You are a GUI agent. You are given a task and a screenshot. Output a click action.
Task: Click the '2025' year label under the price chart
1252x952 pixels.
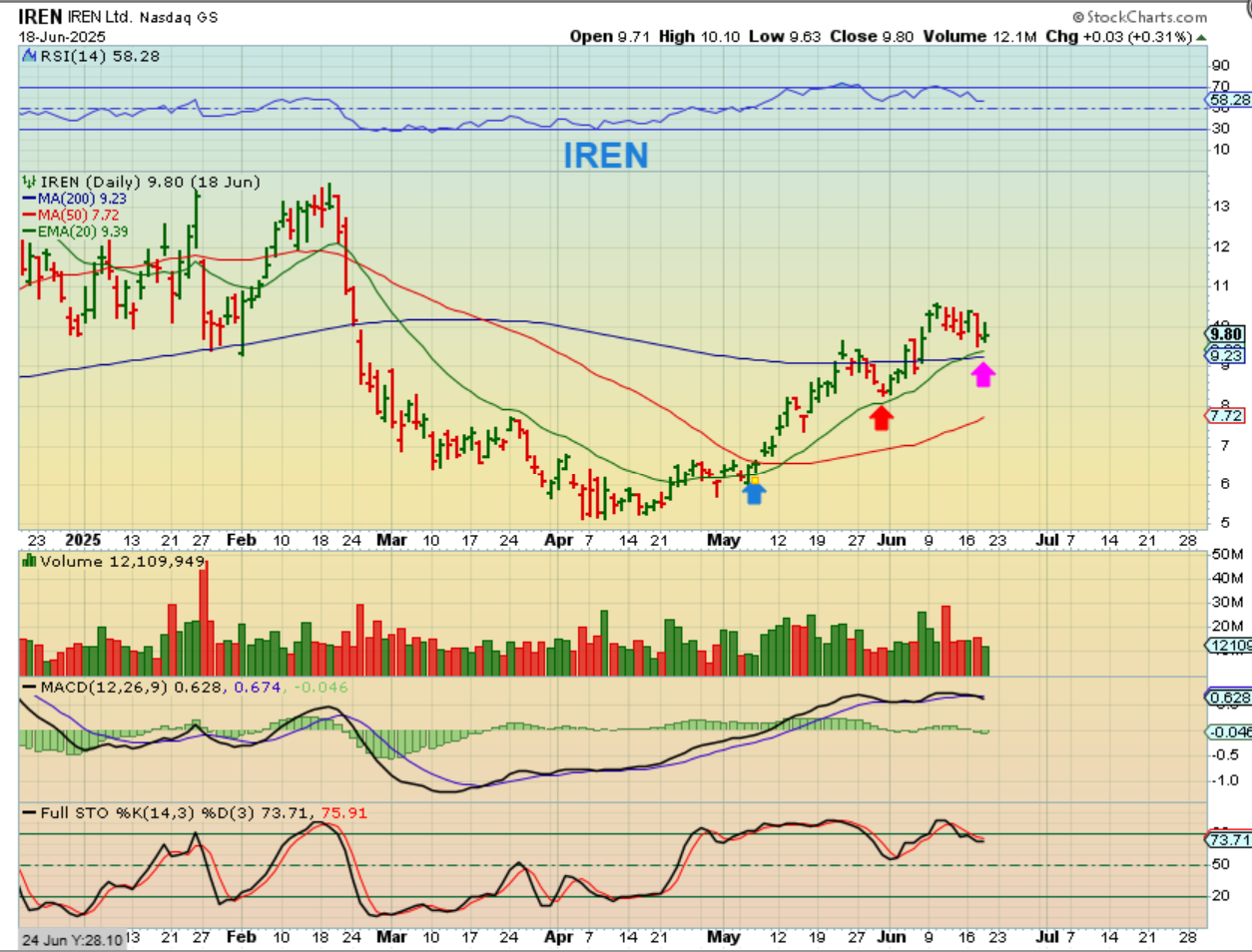(x=83, y=540)
